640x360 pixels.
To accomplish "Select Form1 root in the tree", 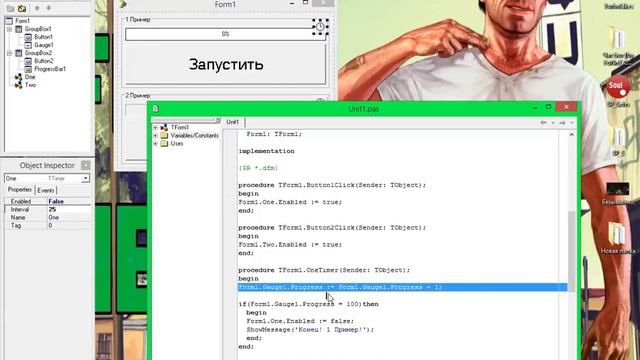I will (22, 21).
